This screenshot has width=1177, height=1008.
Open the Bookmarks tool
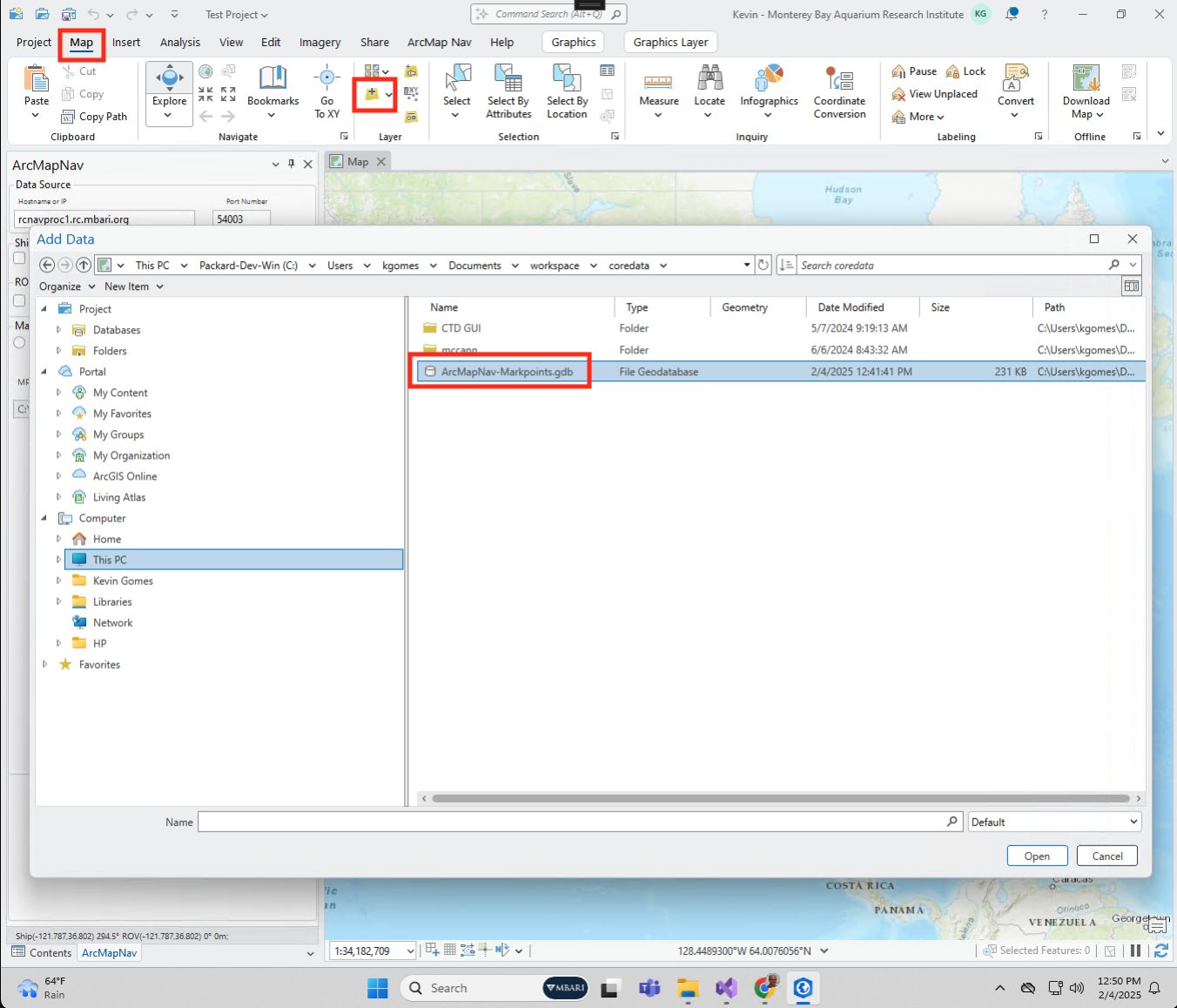pyautogui.click(x=272, y=91)
